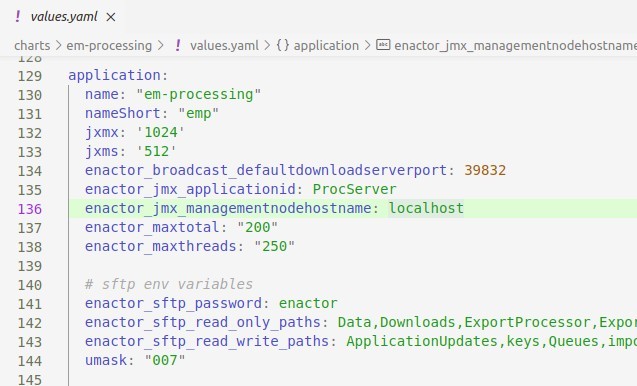Expand chevron after em-processing breadcrumb
Screen dimensions: 637x386
tap(160, 46)
